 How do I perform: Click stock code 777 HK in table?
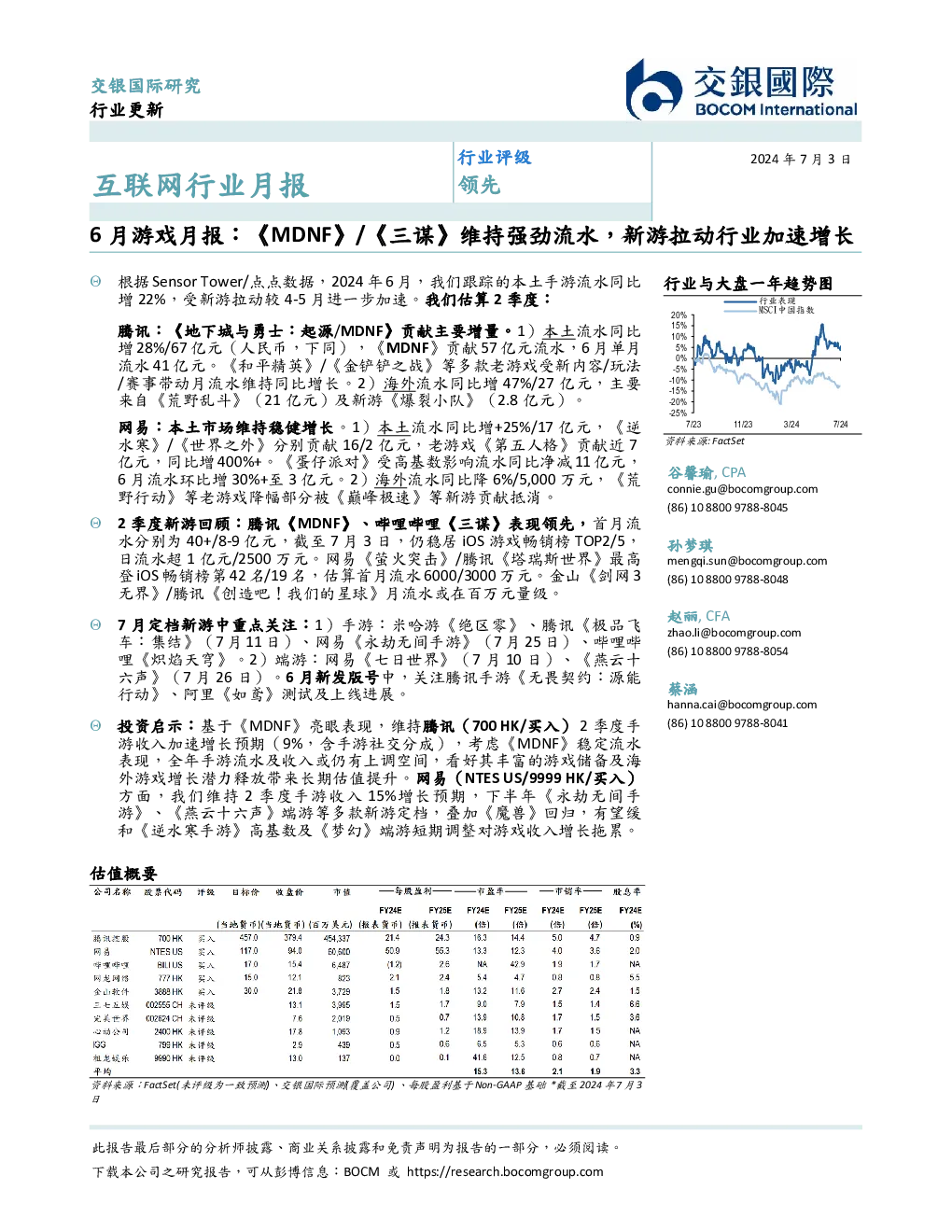pos(170,978)
